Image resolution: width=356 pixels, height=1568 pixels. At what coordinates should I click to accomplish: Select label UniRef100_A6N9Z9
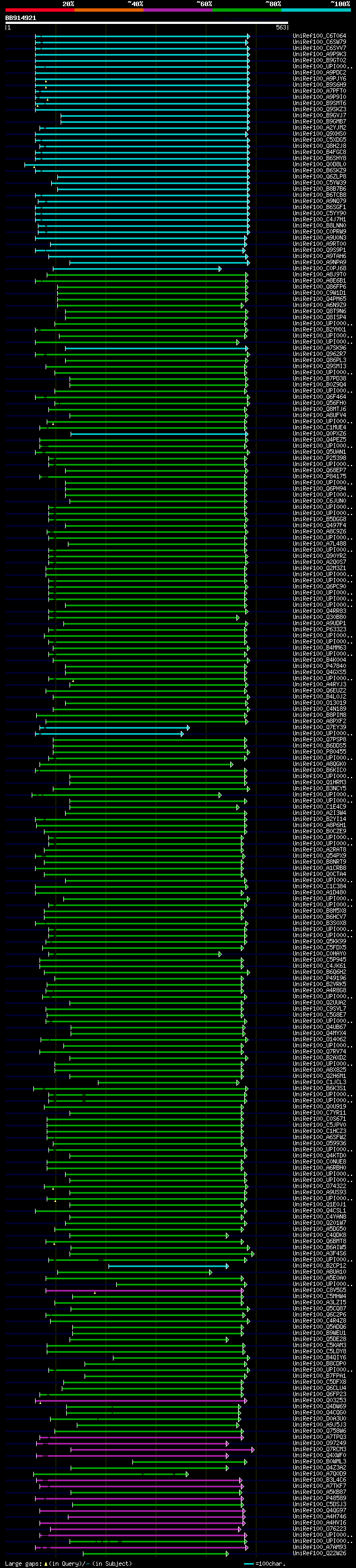(x=319, y=305)
